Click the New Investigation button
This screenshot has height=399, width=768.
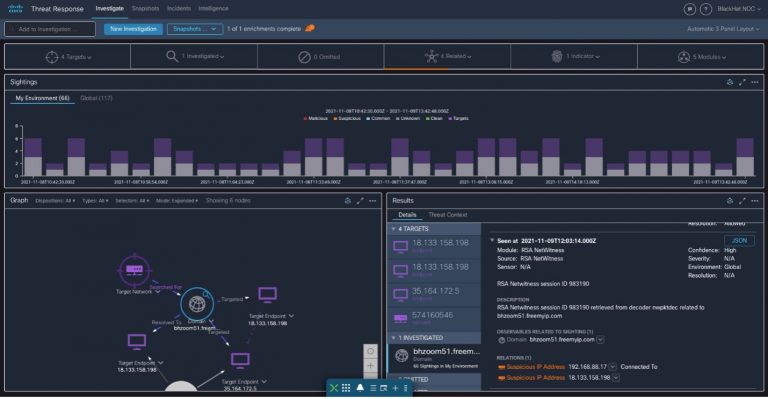(x=133, y=29)
